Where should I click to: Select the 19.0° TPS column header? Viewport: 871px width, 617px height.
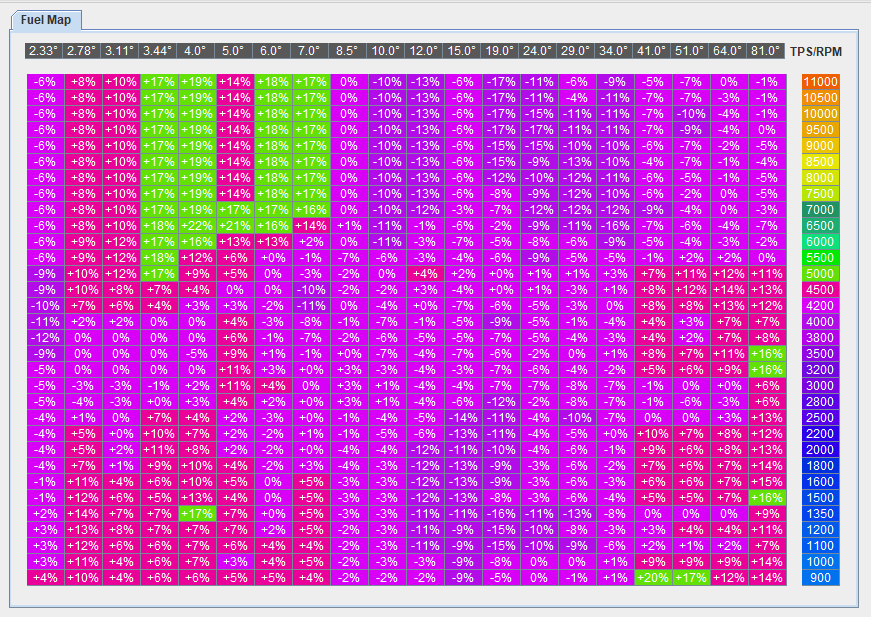(x=499, y=51)
